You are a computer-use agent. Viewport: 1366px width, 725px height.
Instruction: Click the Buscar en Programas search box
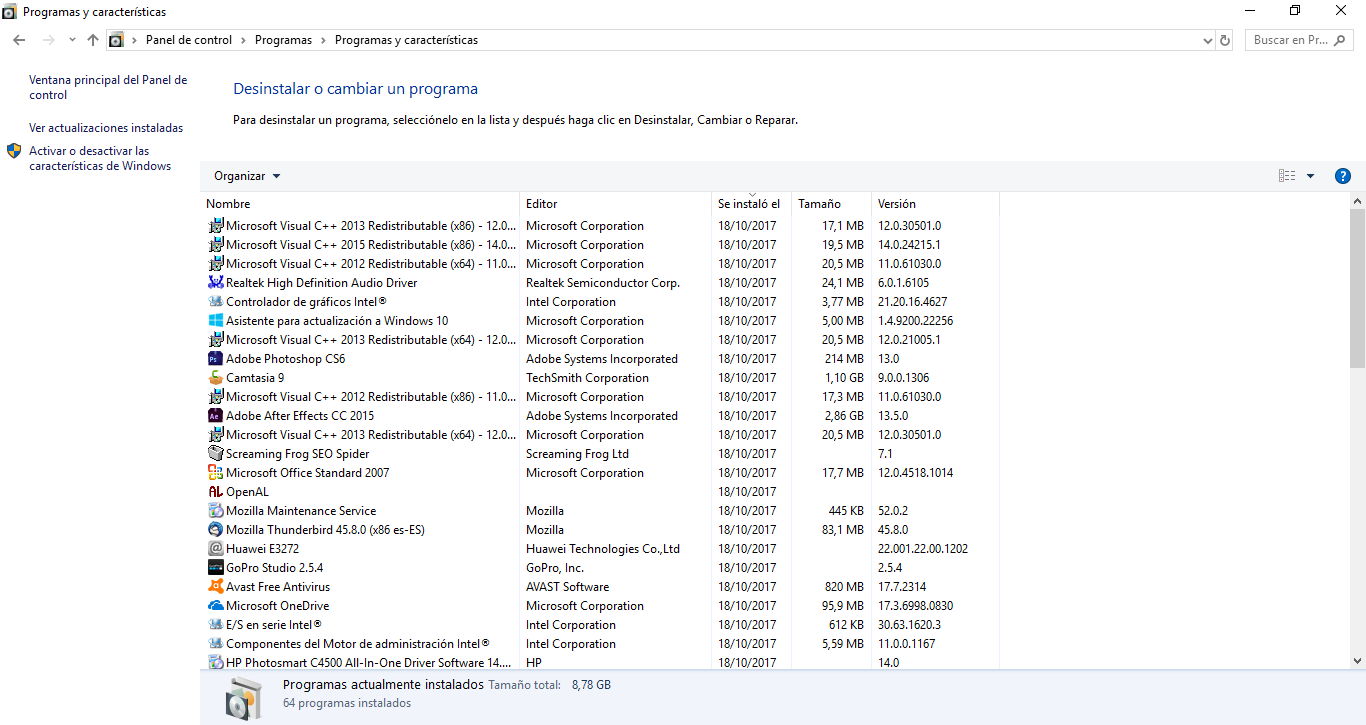(x=1299, y=40)
